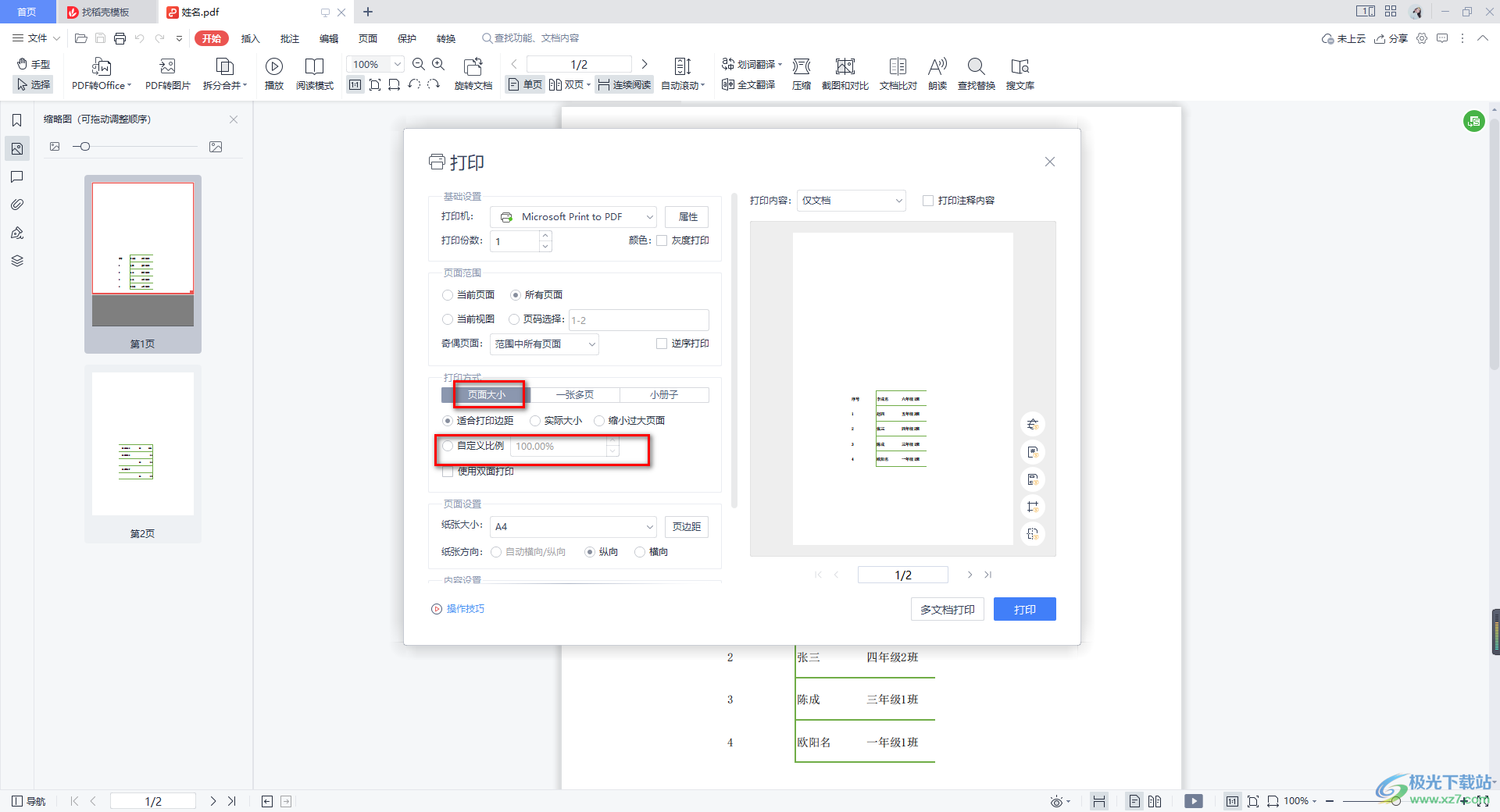Open the 搜文库 tool
Image resolution: width=1500 pixels, height=812 pixels.
(1020, 74)
